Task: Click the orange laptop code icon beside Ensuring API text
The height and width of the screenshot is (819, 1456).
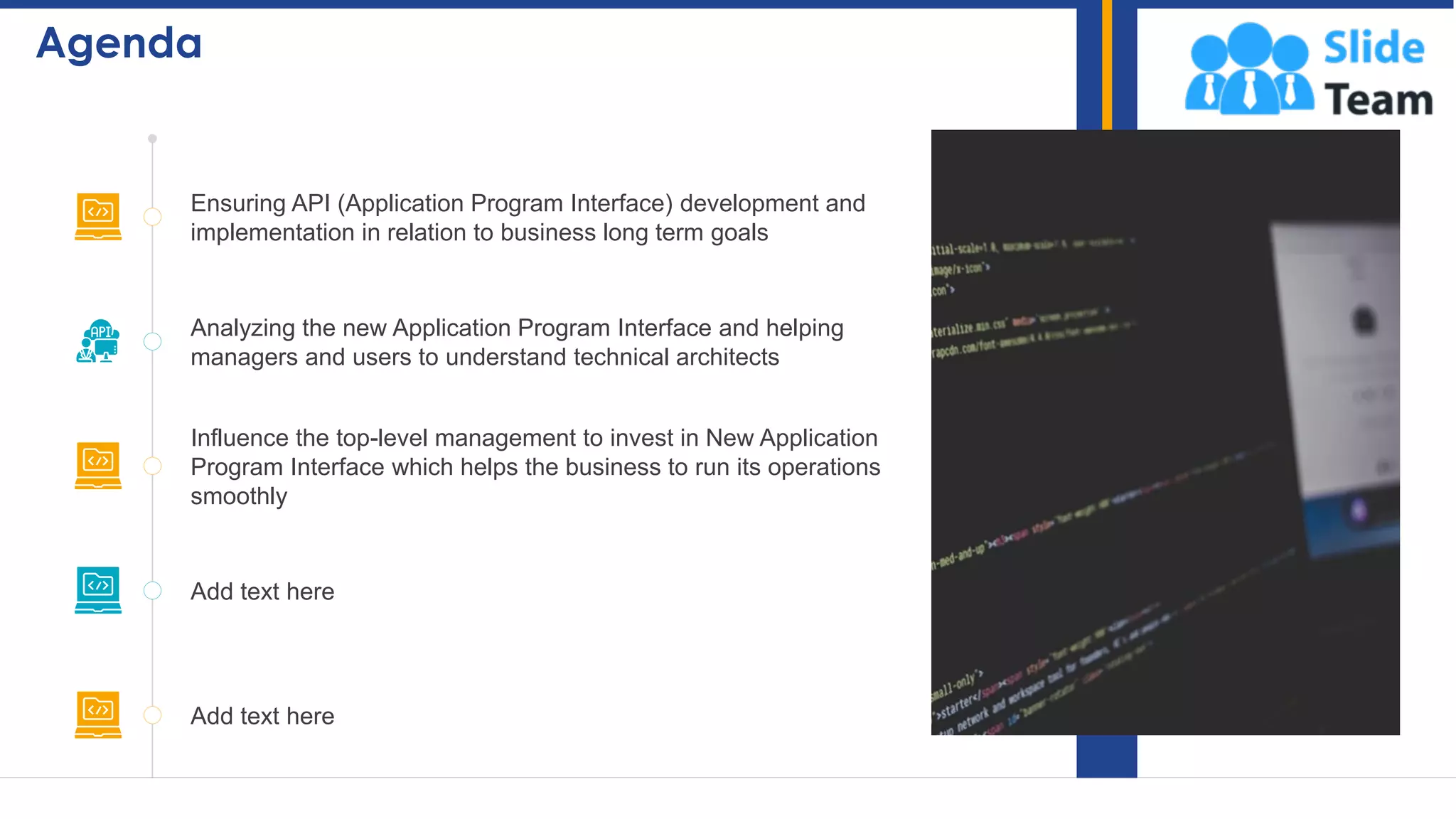Action: click(x=98, y=216)
